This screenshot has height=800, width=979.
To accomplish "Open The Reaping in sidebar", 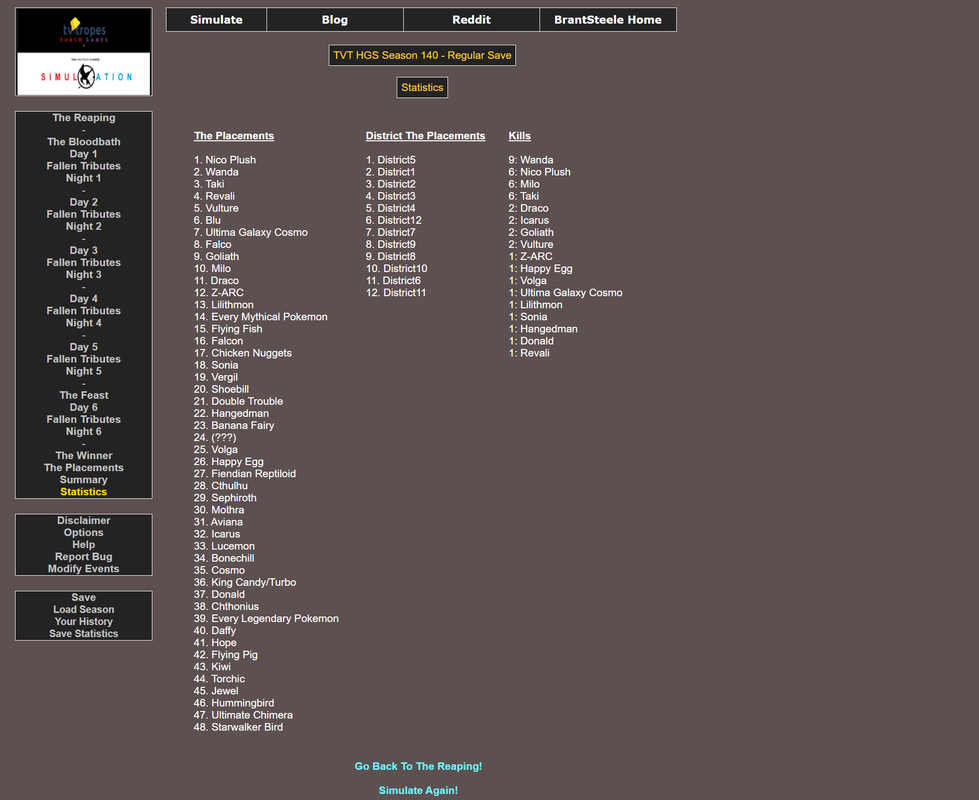I will [x=84, y=117].
